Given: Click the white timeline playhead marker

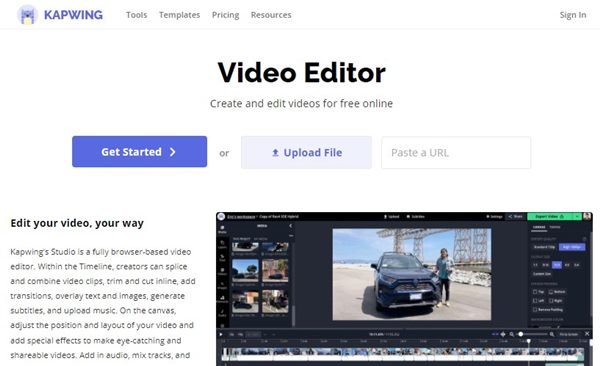Looking at the screenshot, I should (529, 341).
